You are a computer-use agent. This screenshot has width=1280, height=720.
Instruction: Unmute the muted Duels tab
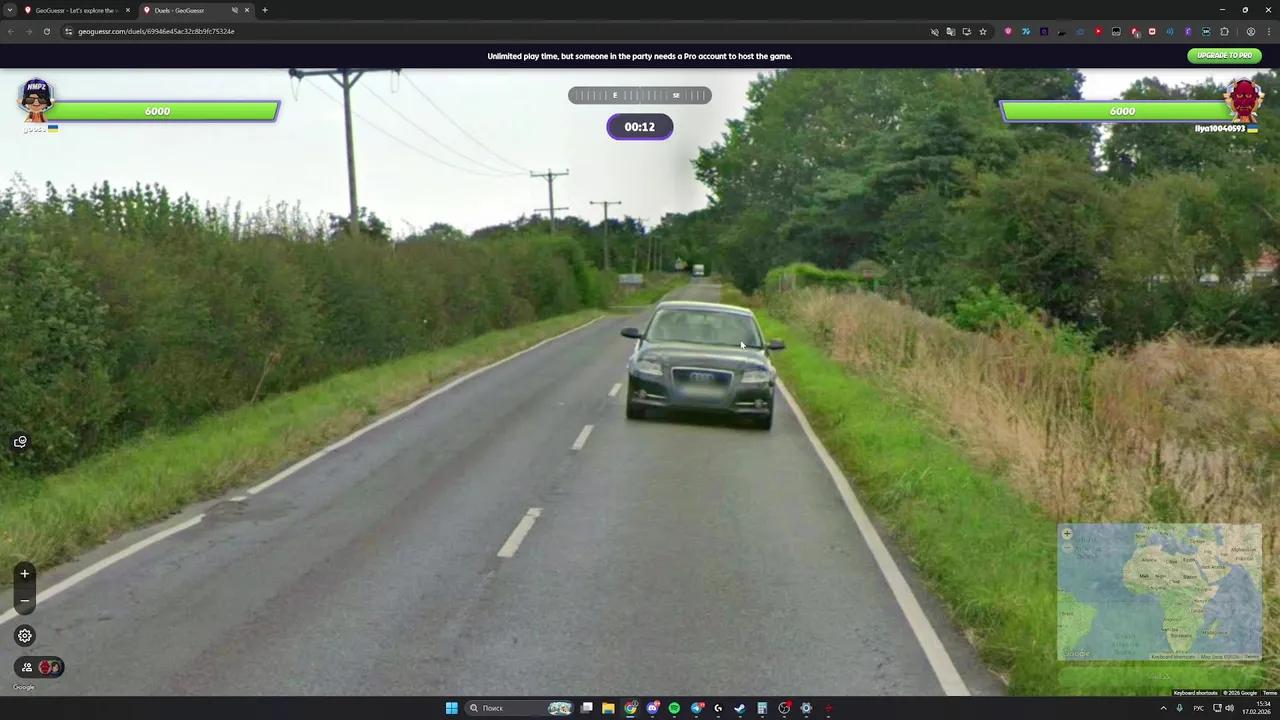coord(235,10)
